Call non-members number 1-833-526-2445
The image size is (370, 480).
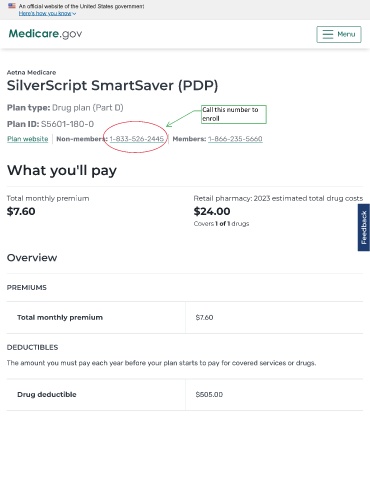click(x=137, y=139)
